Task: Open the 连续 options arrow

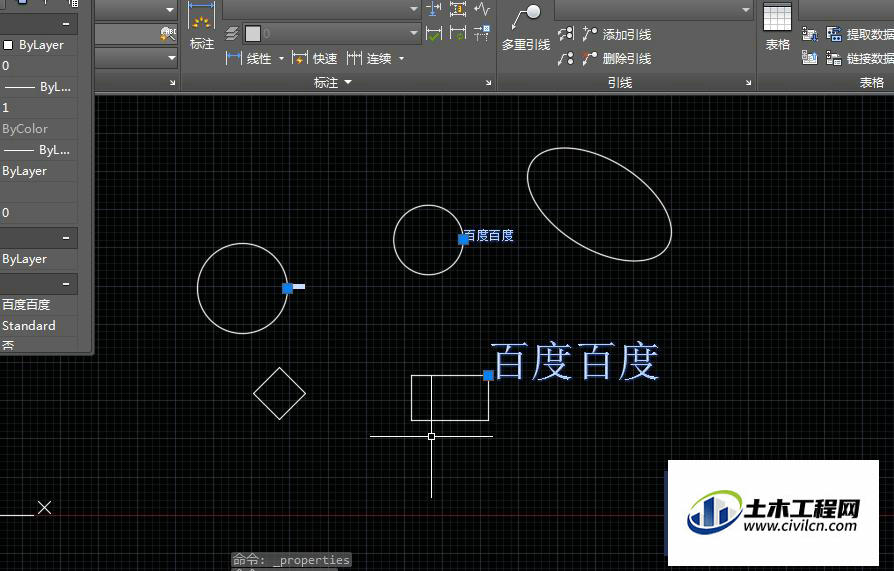Action: click(x=401, y=59)
